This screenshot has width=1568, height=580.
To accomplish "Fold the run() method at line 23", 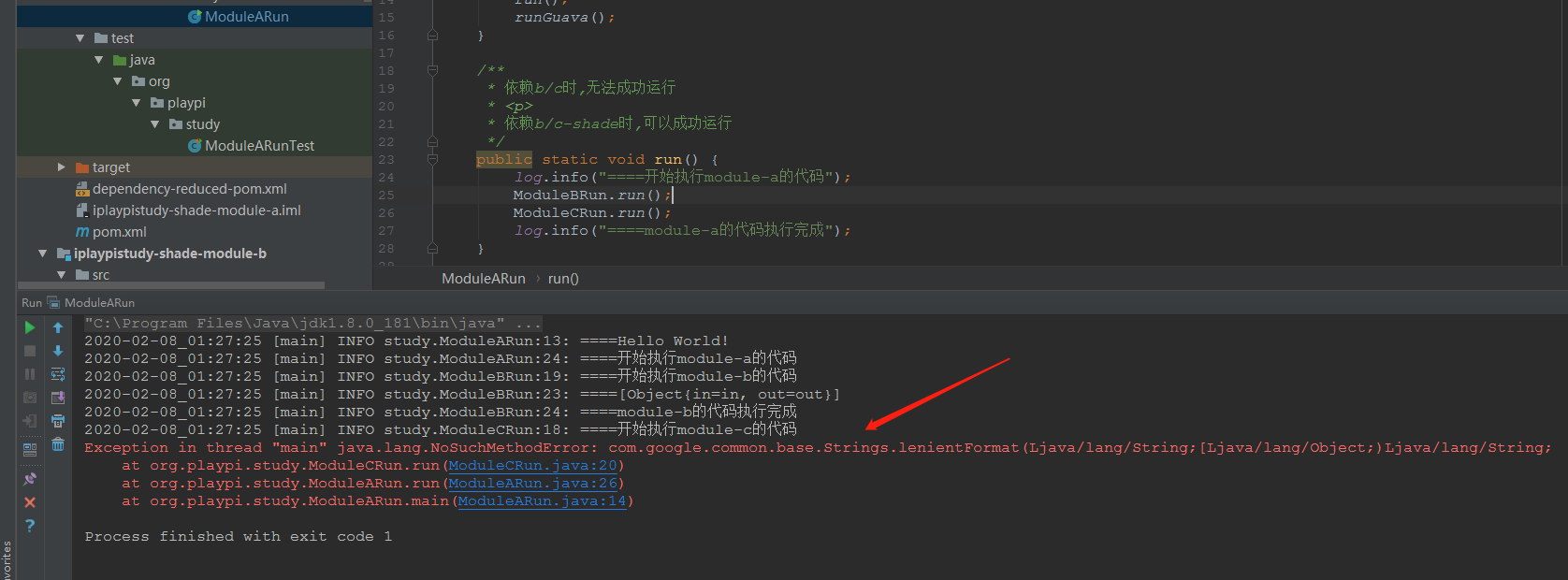I will point(432,159).
